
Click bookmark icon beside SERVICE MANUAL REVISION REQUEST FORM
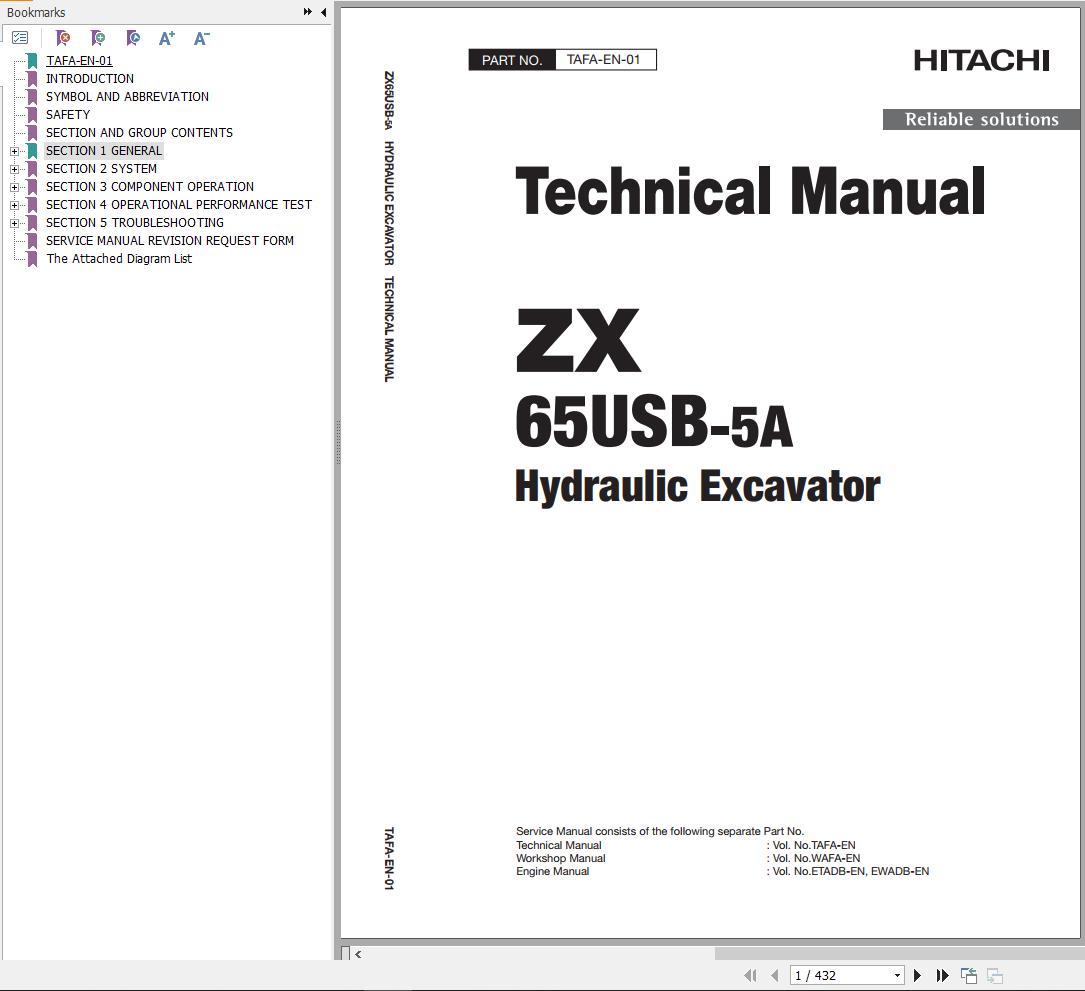click(32, 241)
